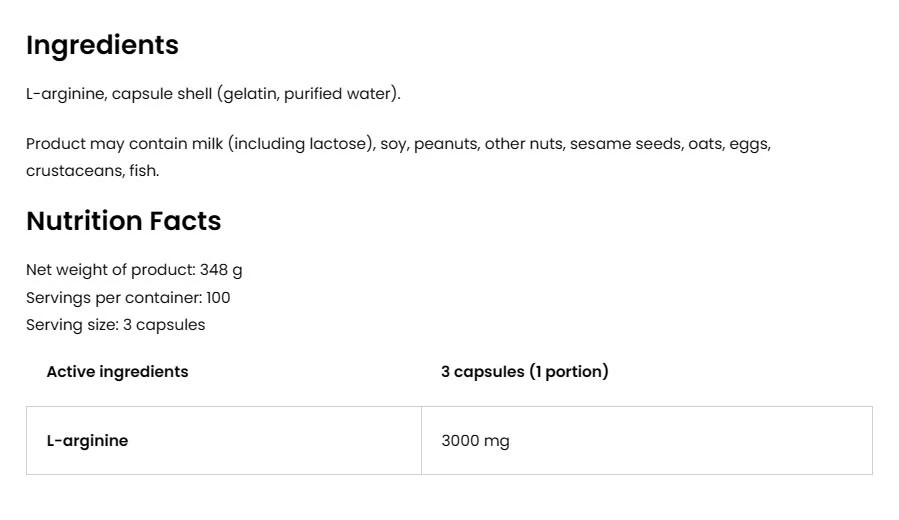Click the word crustaceans
The height and width of the screenshot is (520, 899).
73,171
